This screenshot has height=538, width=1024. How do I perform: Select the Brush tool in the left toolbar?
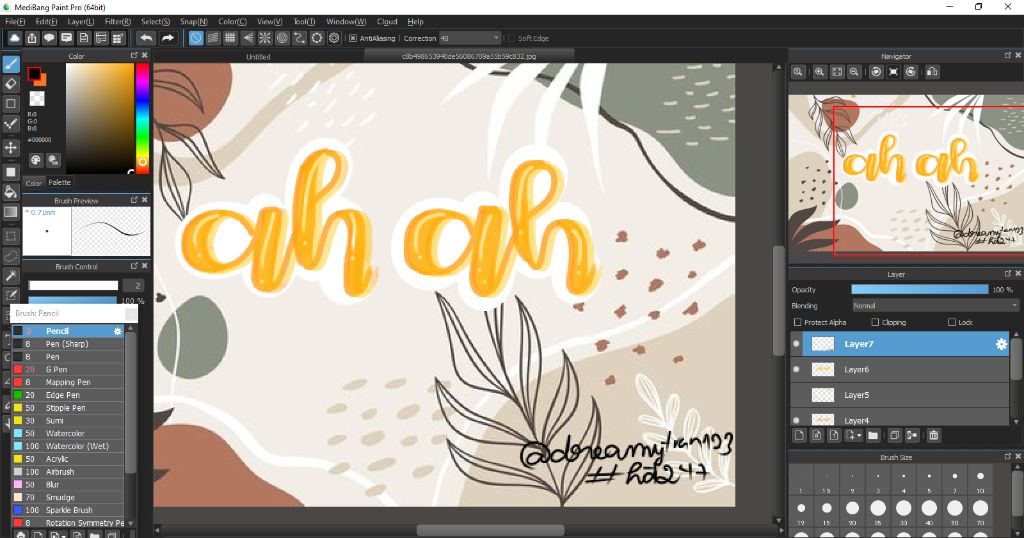pos(10,63)
